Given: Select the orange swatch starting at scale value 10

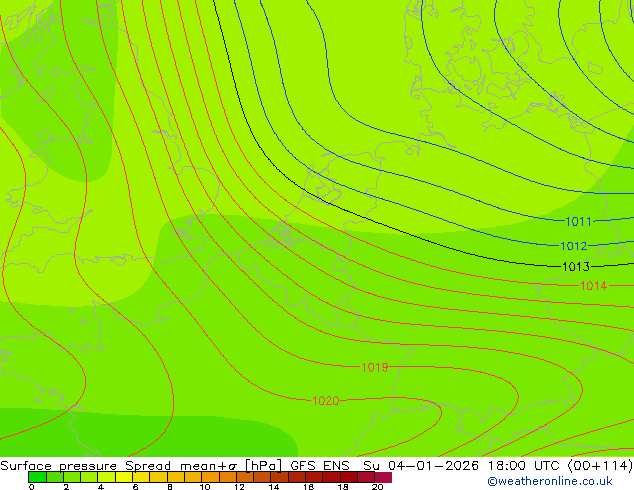Looking at the screenshot, I should pyautogui.click(x=210, y=477).
